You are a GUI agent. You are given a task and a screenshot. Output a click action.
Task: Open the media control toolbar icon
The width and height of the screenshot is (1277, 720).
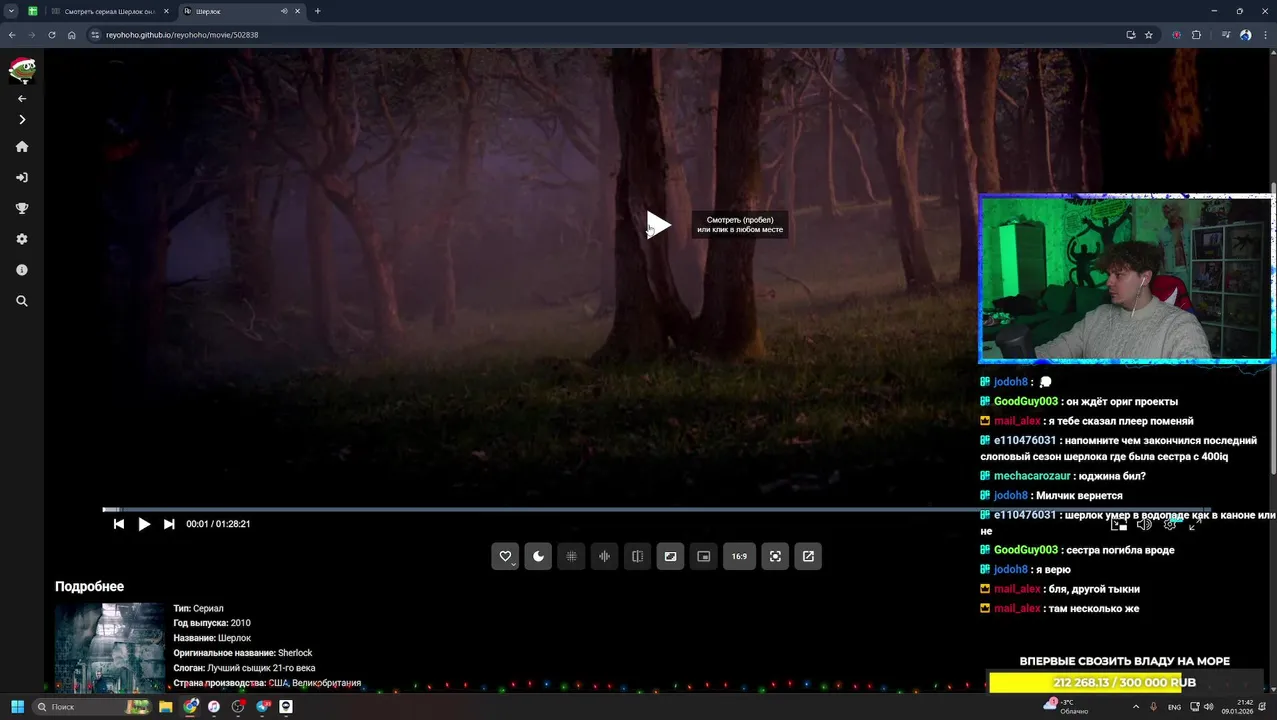coord(1226,35)
